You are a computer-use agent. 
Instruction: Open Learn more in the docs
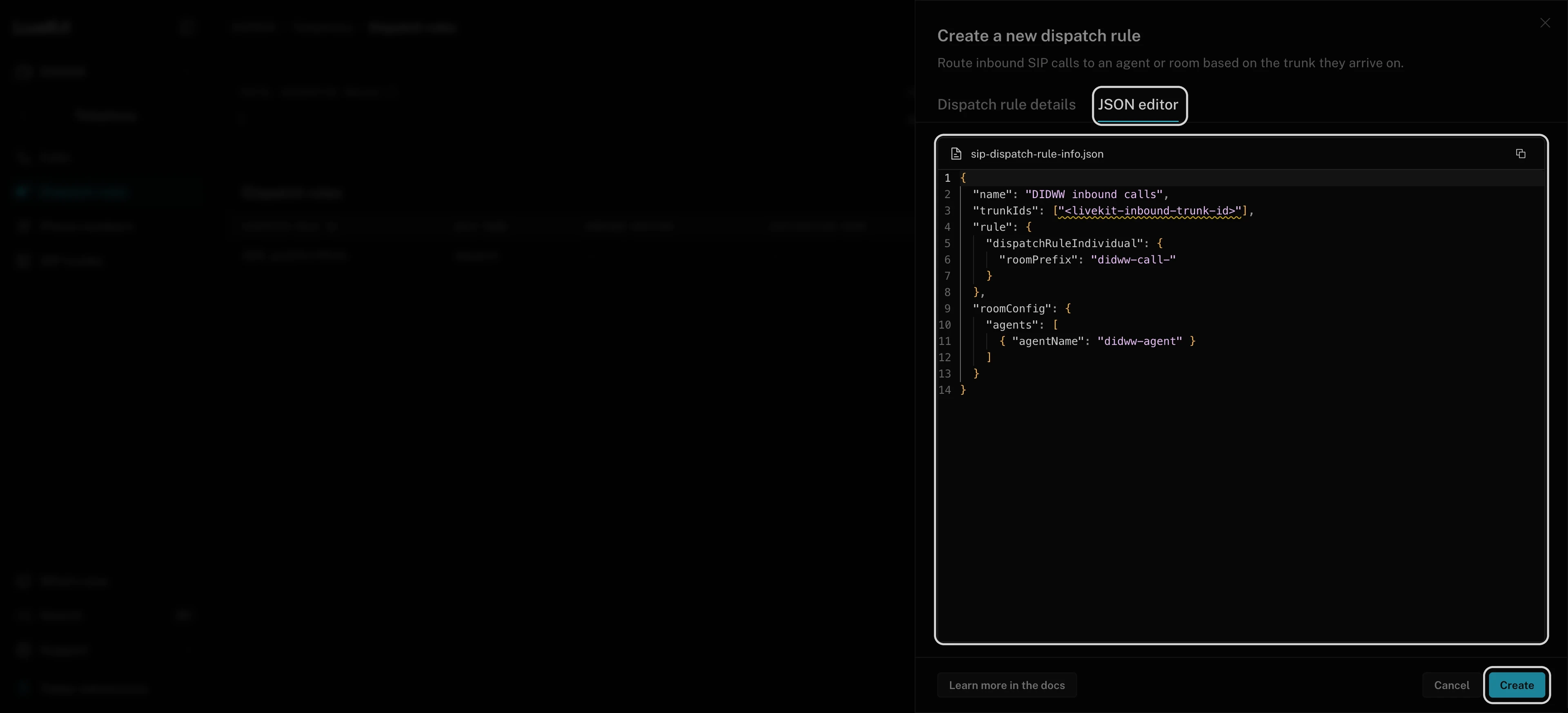1007,684
